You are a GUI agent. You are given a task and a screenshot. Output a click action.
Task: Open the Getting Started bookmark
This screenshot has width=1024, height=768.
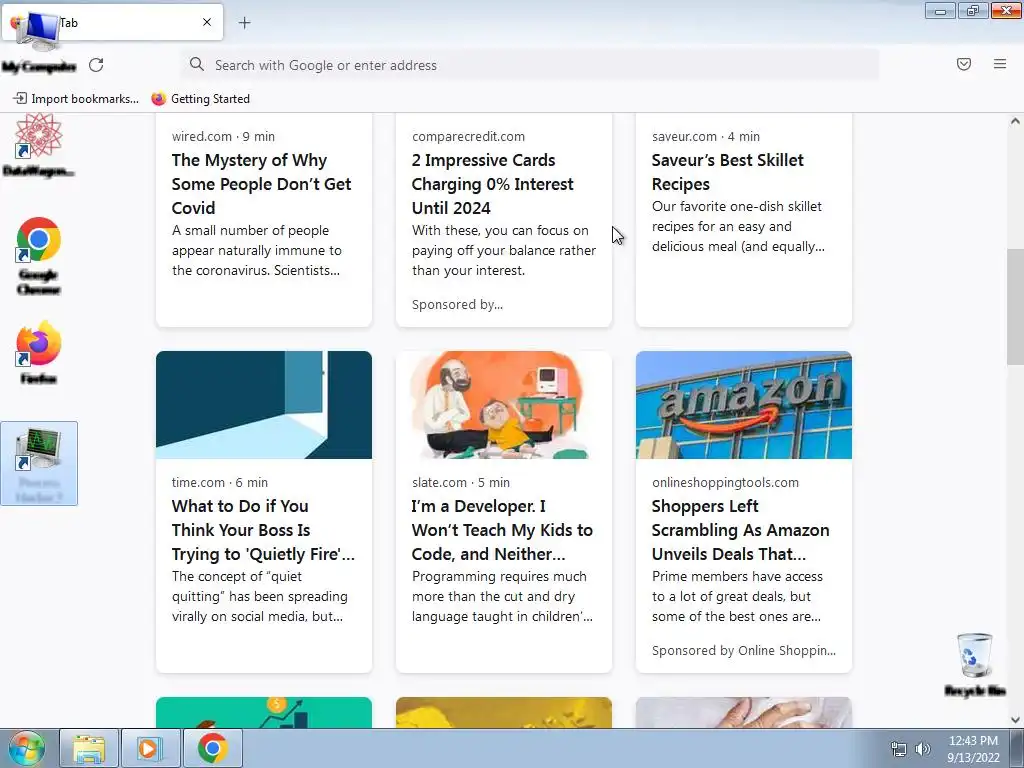(201, 99)
